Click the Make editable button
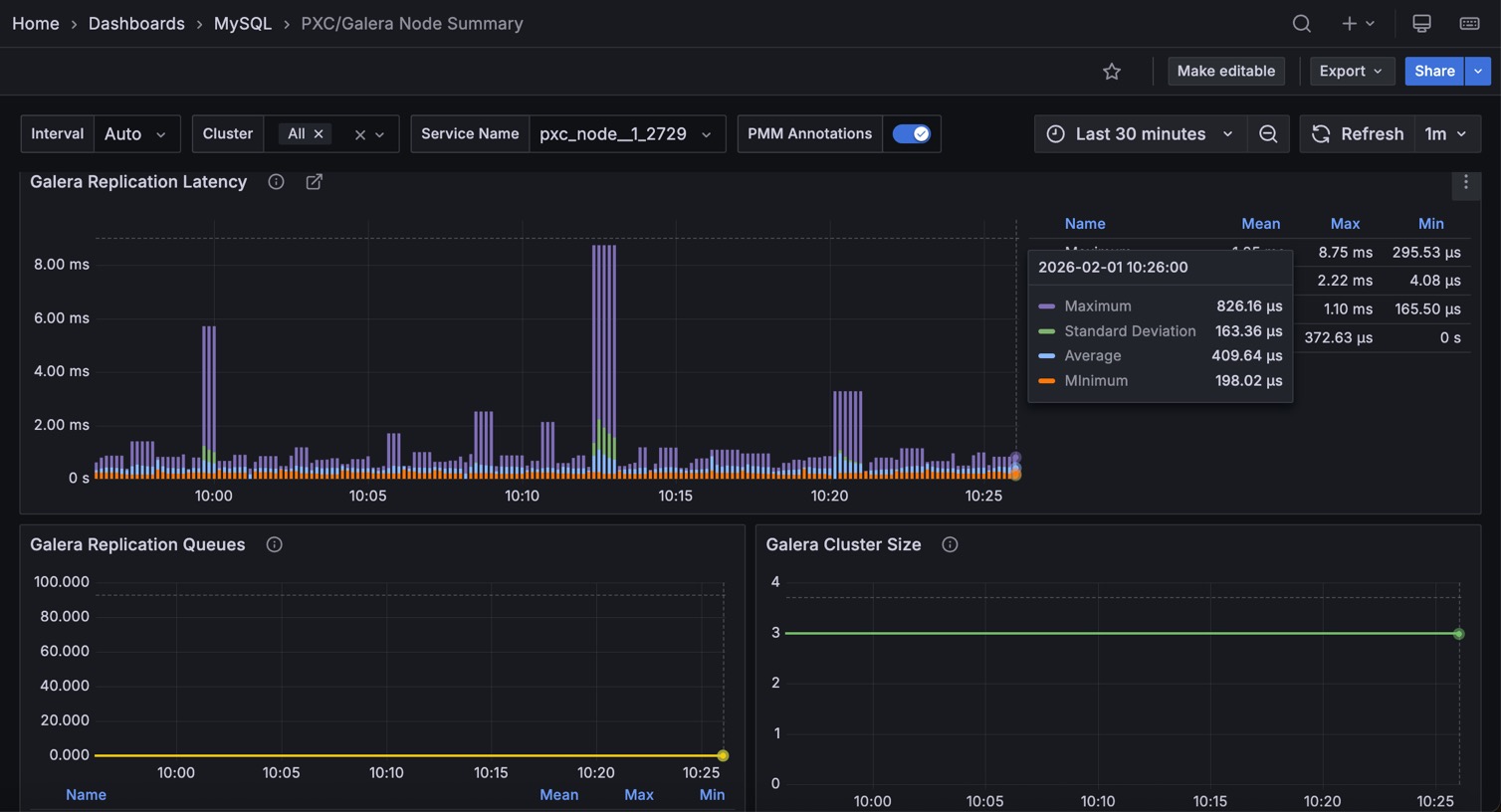The height and width of the screenshot is (812, 1501). coord(1225,71)
